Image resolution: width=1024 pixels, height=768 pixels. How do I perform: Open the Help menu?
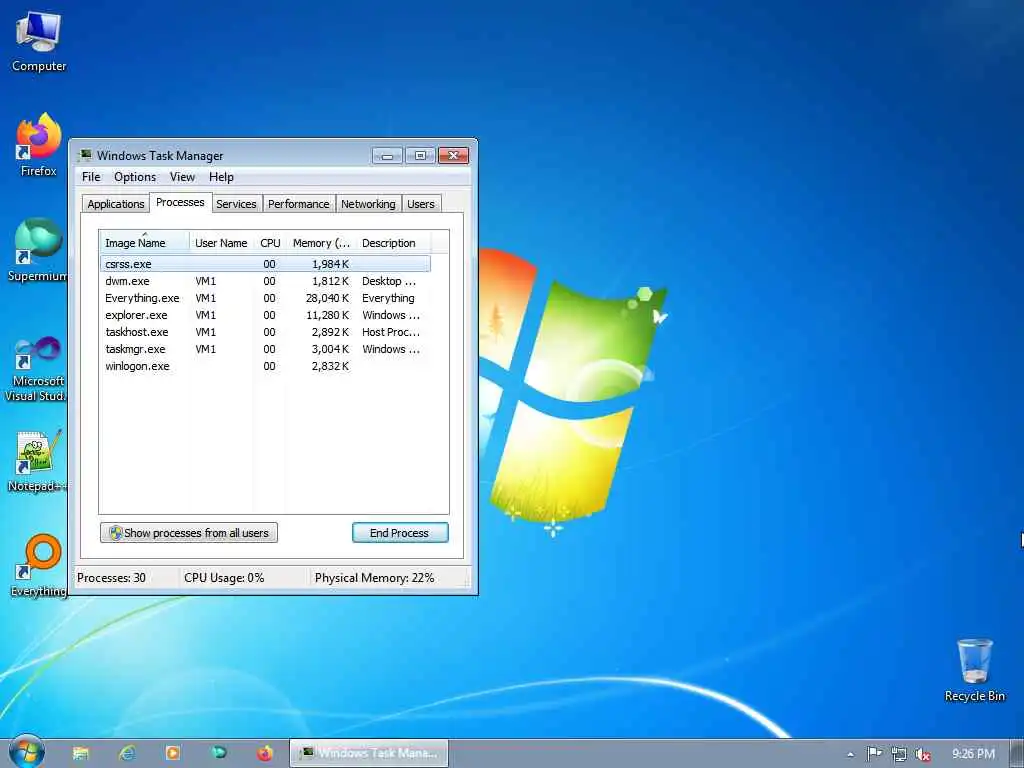pos(221,177)
